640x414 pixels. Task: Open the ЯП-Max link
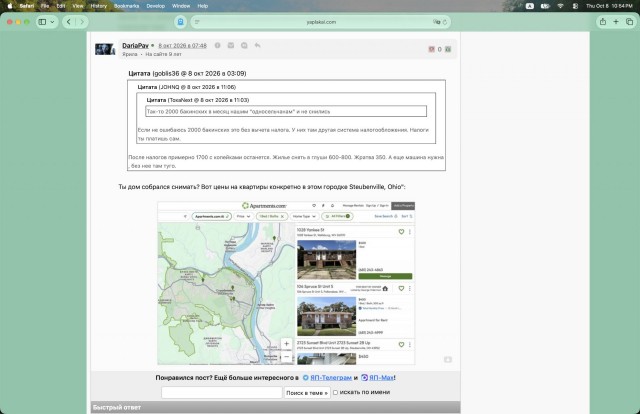[381, 378]
